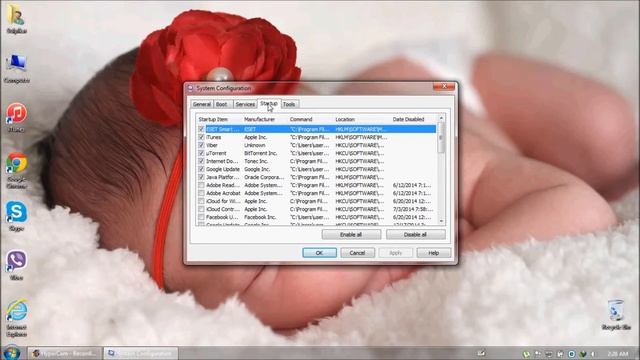Uncheck the uTorrent startup item
Screen dimensions: 640x360
click(201, 153)
